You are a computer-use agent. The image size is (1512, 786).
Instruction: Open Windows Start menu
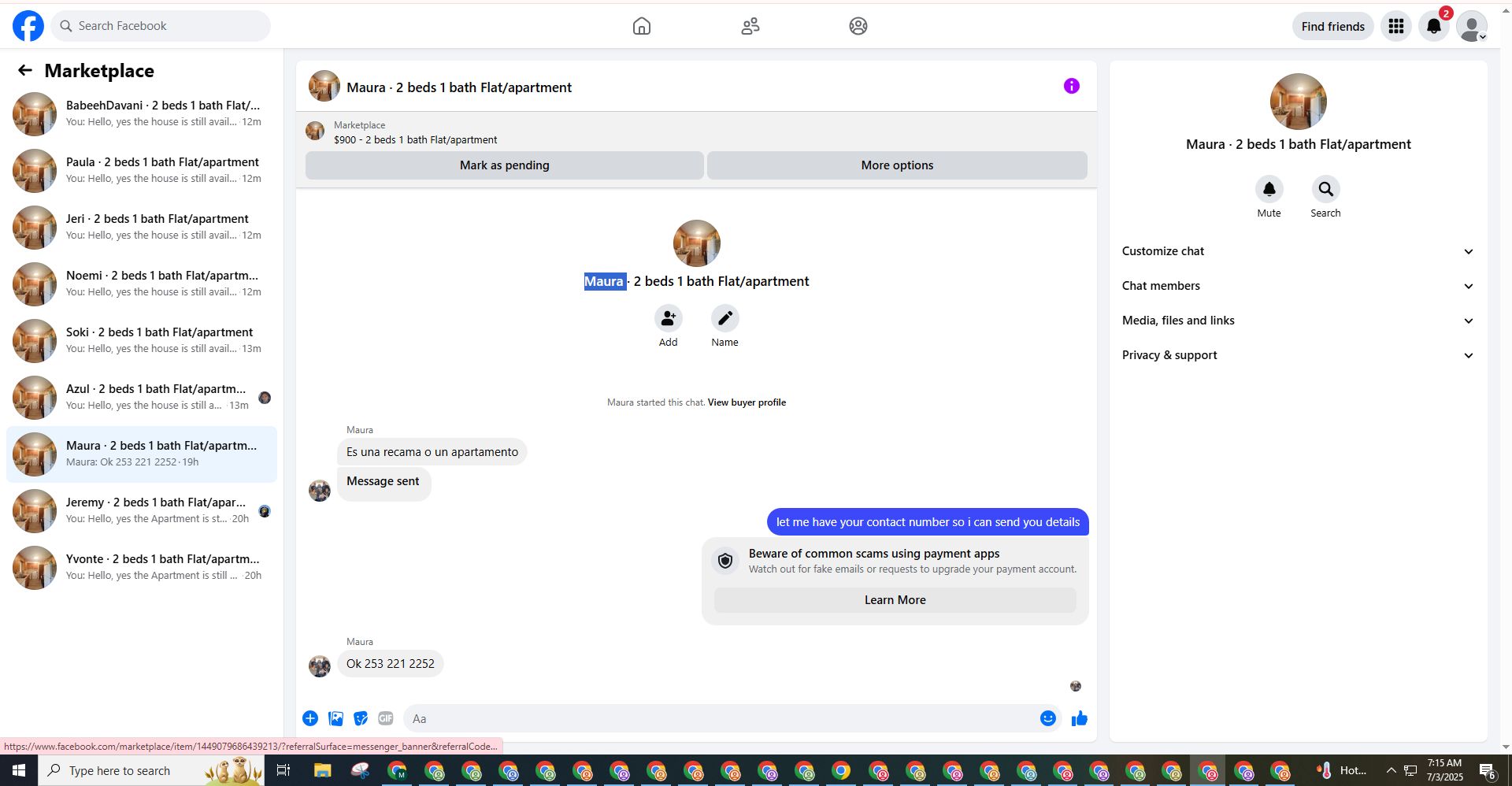(x=19, y=770)
